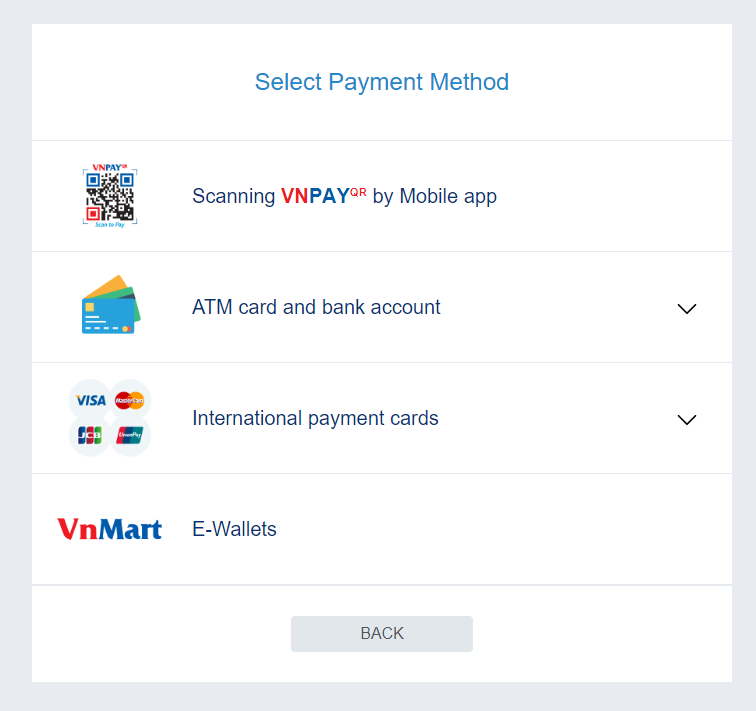Select the UnionPay logo
The width and height of the screenshot is (756, 711).
[x=129, y=435]
